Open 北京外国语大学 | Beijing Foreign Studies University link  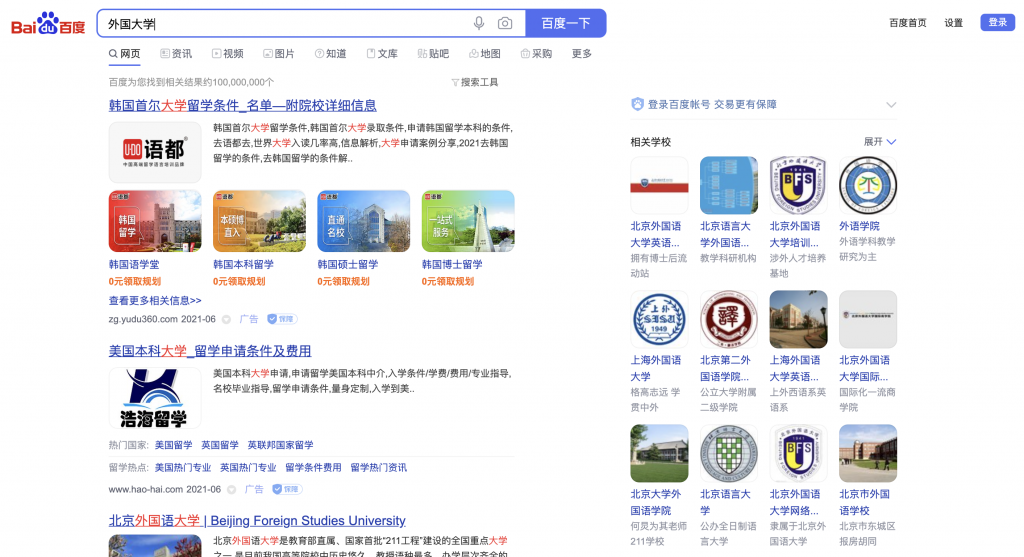(x=257, y=520)
